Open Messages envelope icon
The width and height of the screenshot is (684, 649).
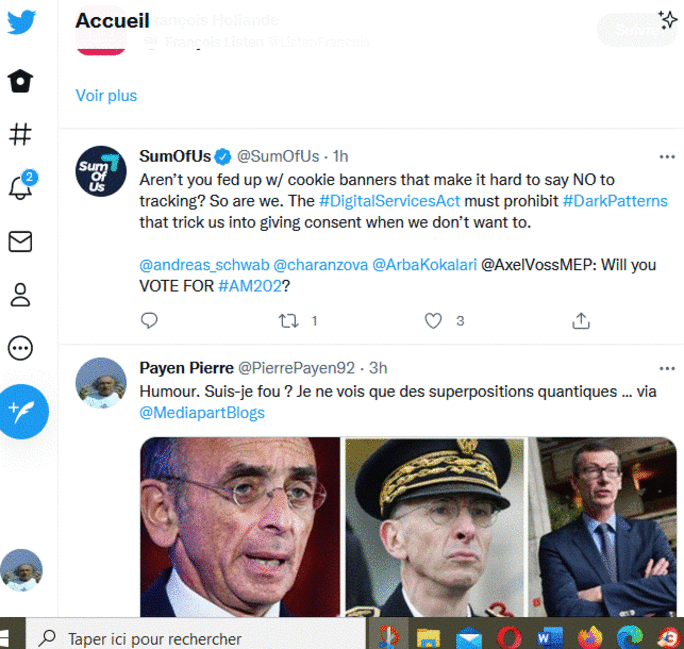tap(20, 242)
